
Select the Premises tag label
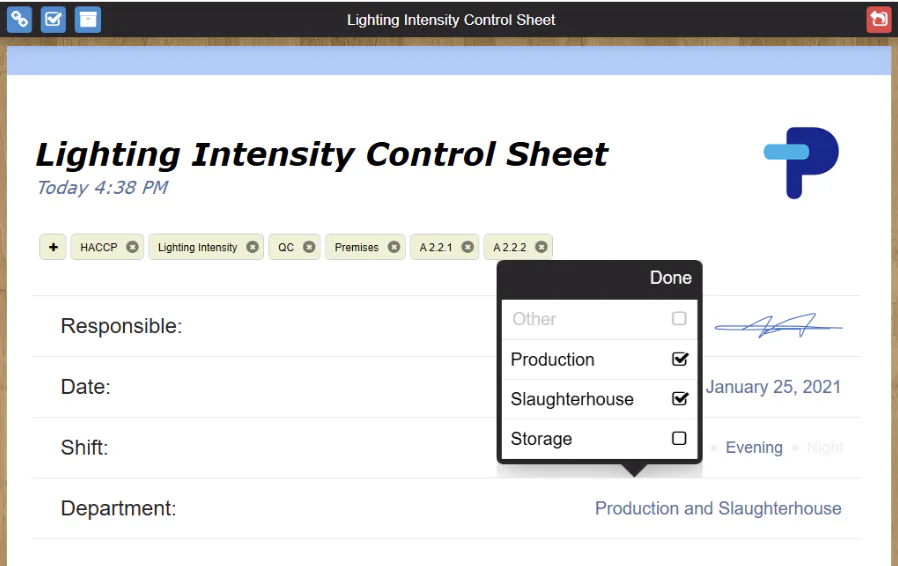click(356, 247)
